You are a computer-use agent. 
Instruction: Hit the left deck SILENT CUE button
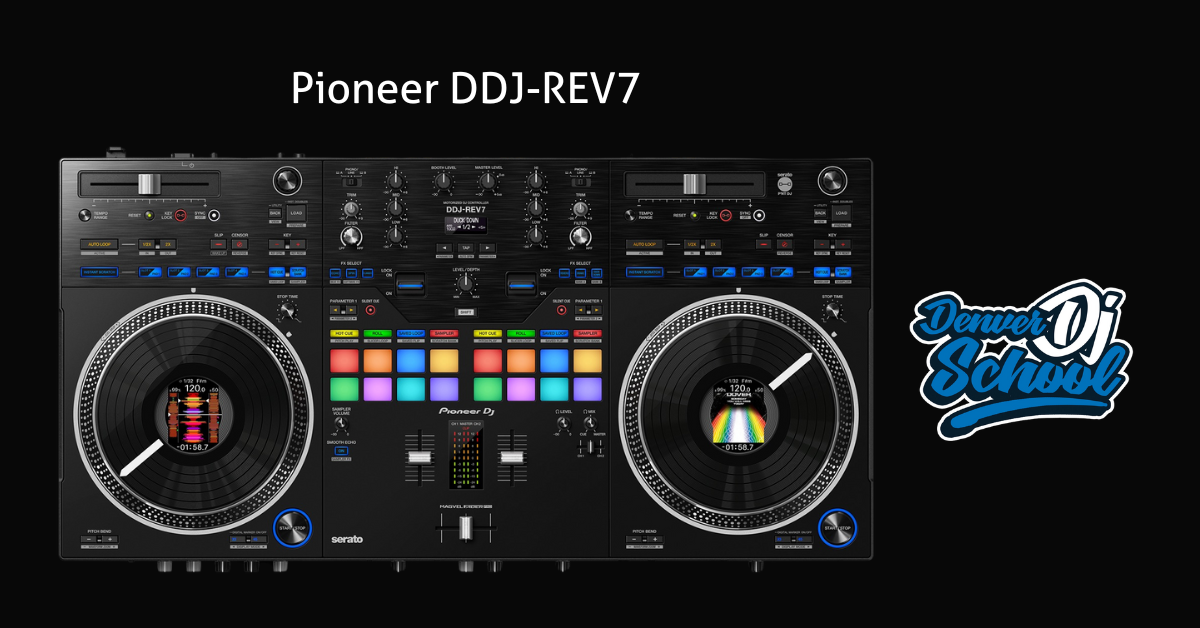370,310
